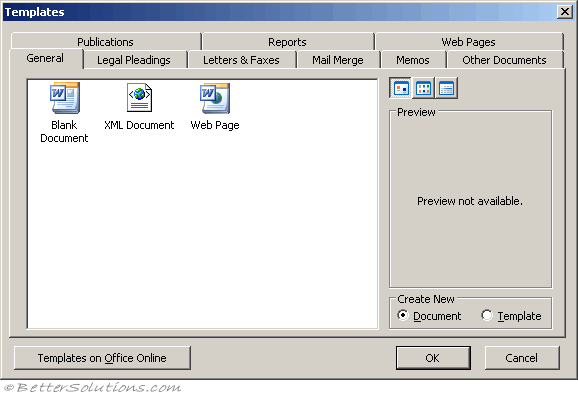This screenshot has width=578, height=395.
Task: Open the Letters & Faxes tab
Action: (241, 60)
